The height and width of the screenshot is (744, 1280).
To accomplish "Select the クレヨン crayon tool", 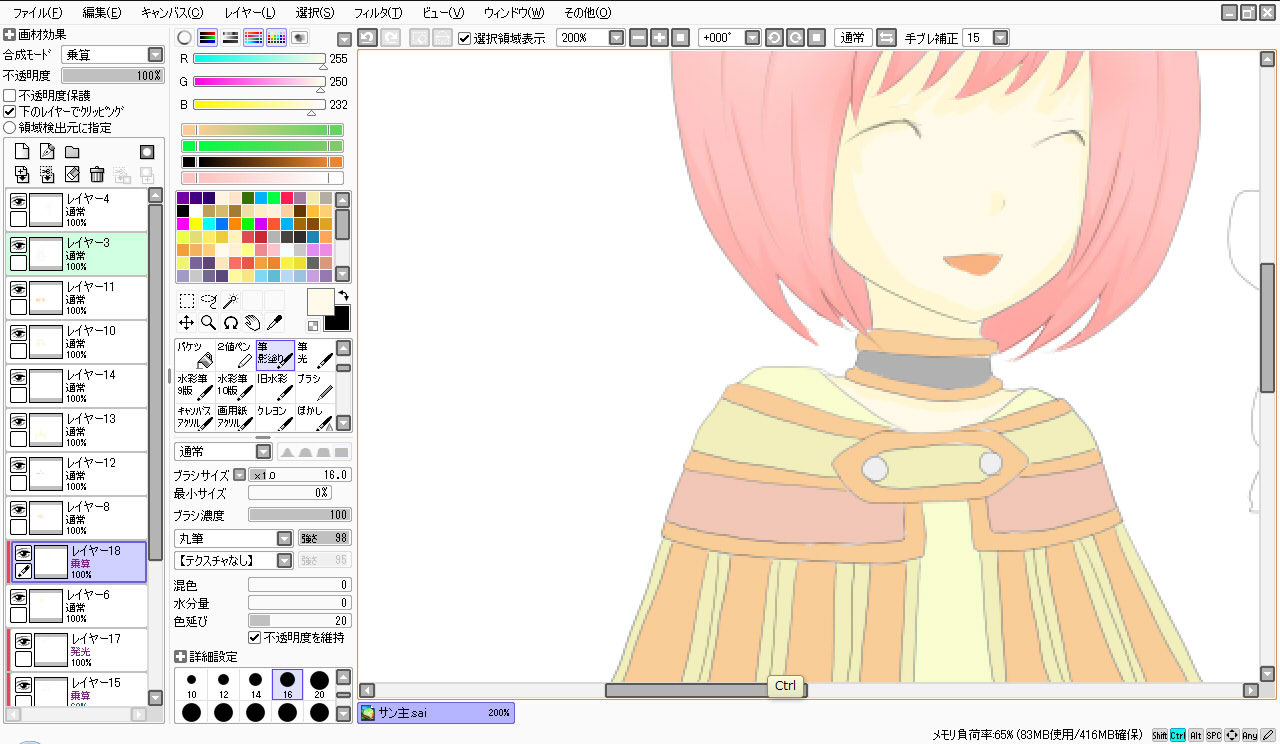I will click(274, 418).
